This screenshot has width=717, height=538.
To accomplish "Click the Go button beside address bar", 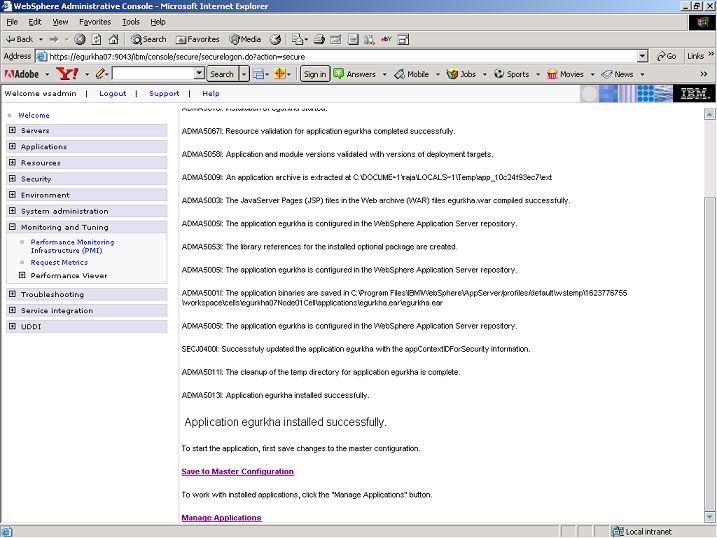I will tap(666, 56).
